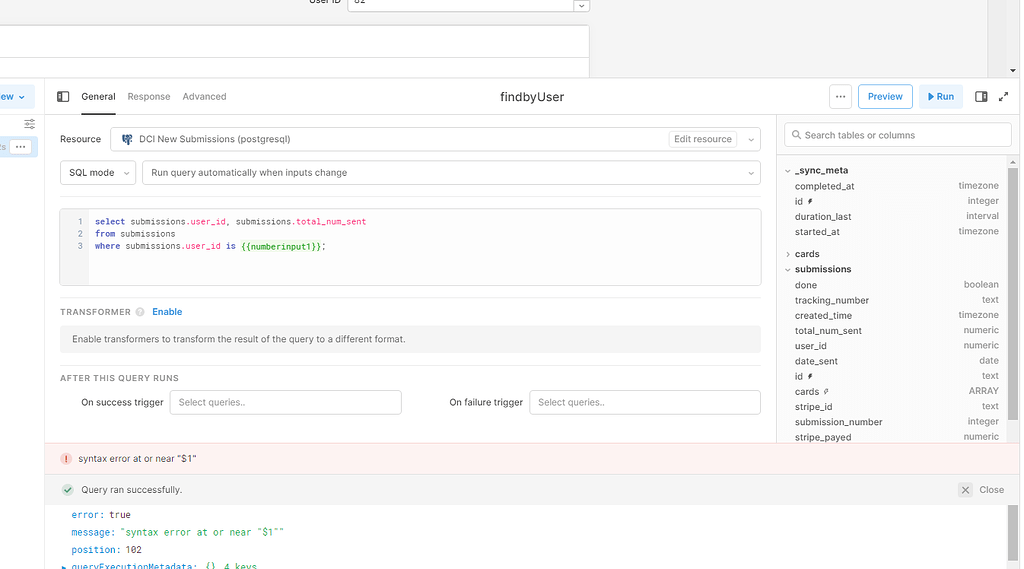
Task: Open the top-left dropdown ending in 'ew'
Action: (13, 97)
